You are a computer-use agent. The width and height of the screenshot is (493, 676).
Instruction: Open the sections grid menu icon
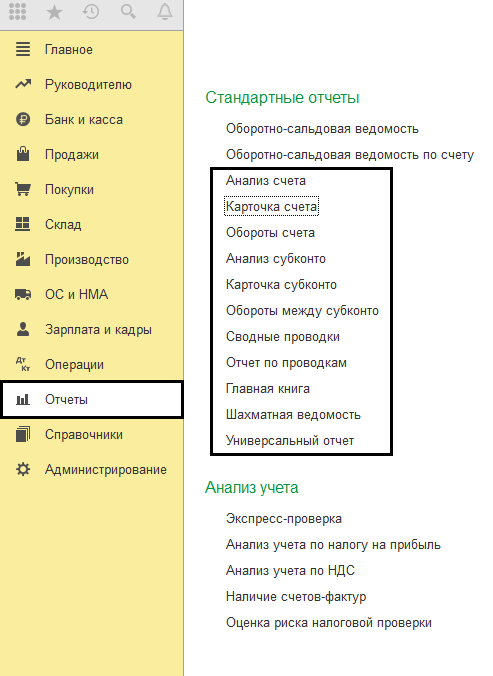click(17, 12)
